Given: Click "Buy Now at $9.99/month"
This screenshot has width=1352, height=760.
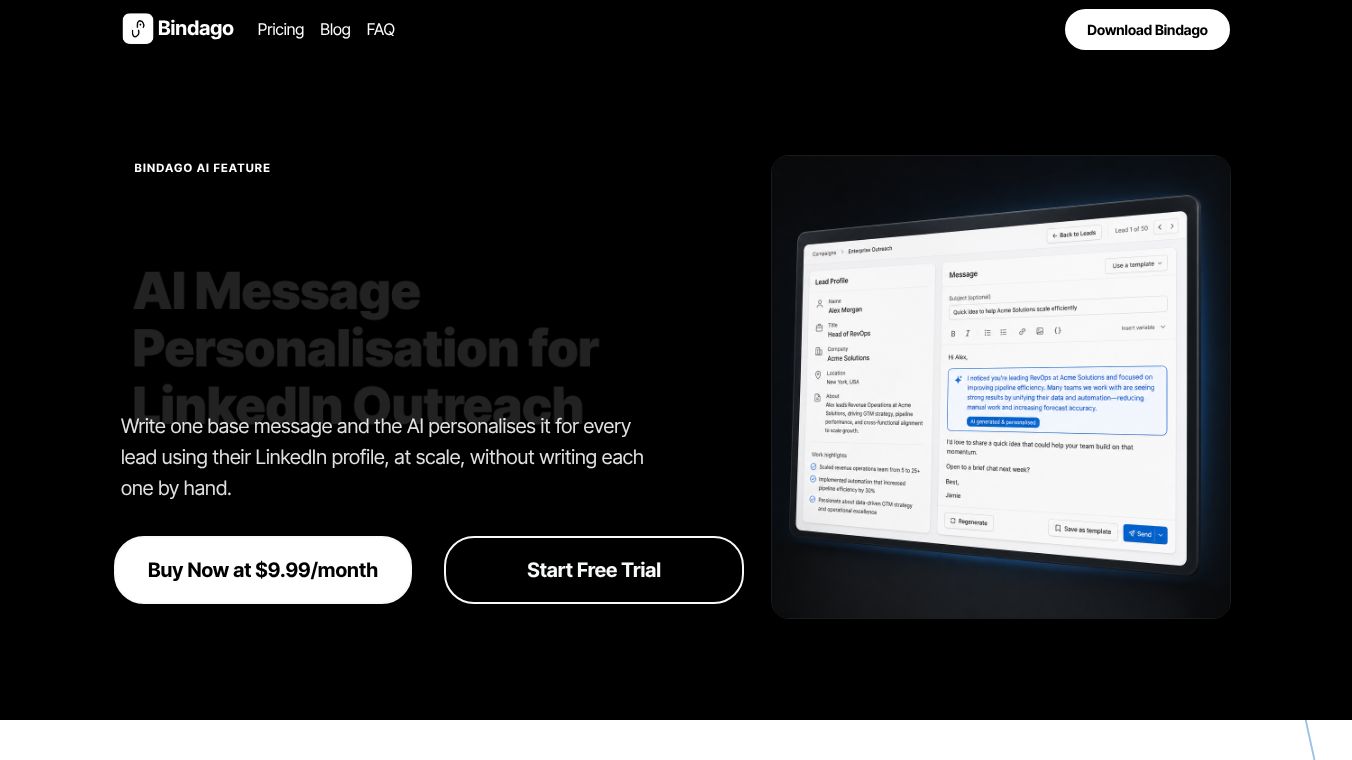Looking at the screenshot, I should (x=263, y=570).
